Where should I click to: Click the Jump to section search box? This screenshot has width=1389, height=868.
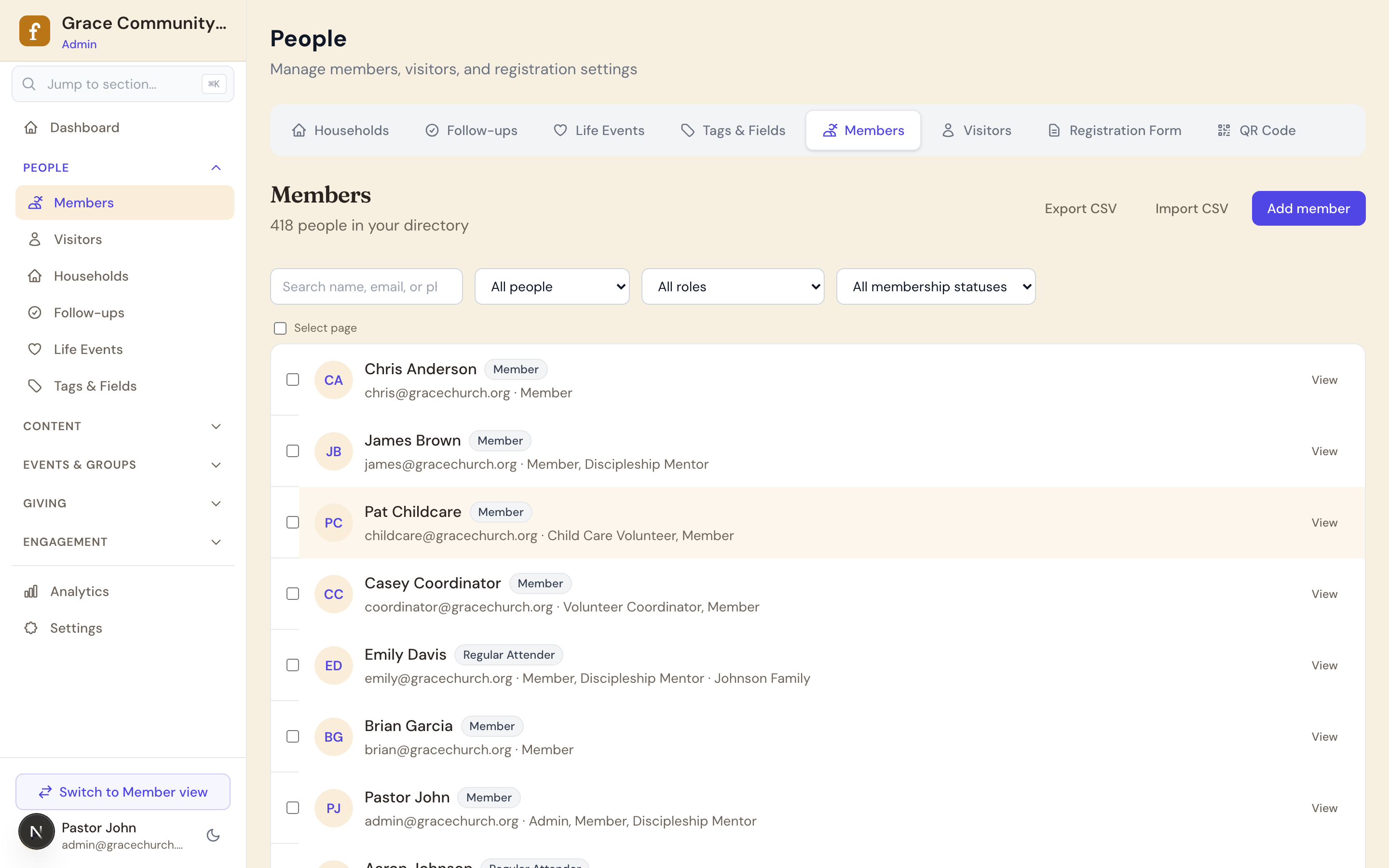[x=123, y=84]
